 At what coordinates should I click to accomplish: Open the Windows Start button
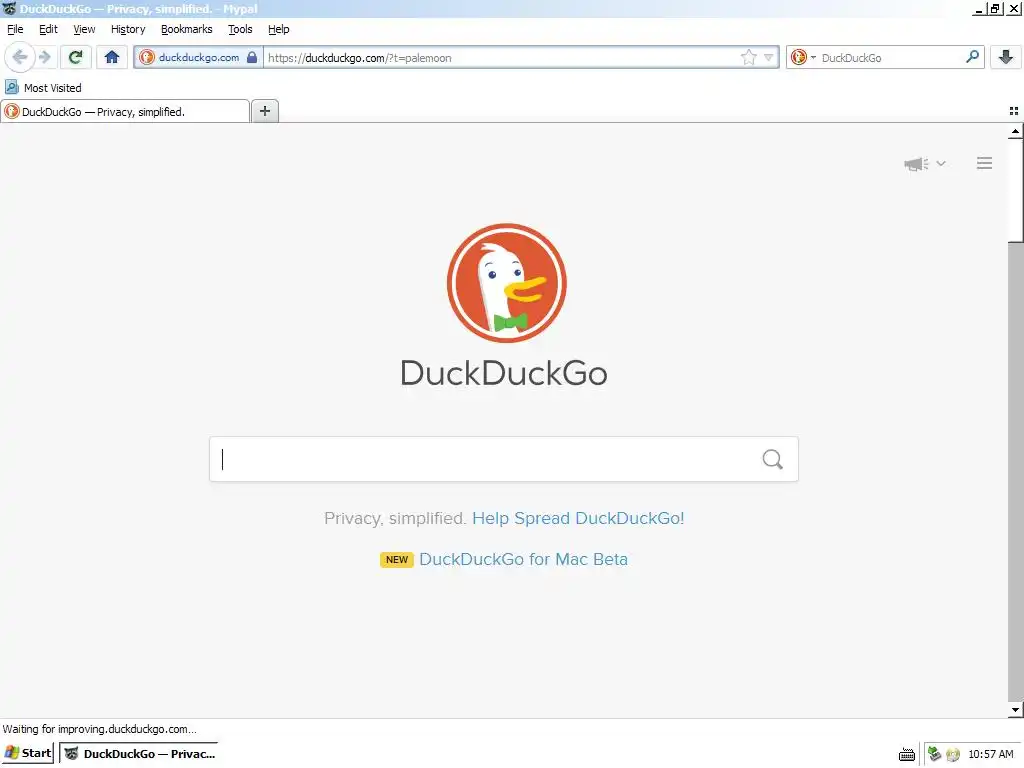pyautogui.click(x=28, y=753)
